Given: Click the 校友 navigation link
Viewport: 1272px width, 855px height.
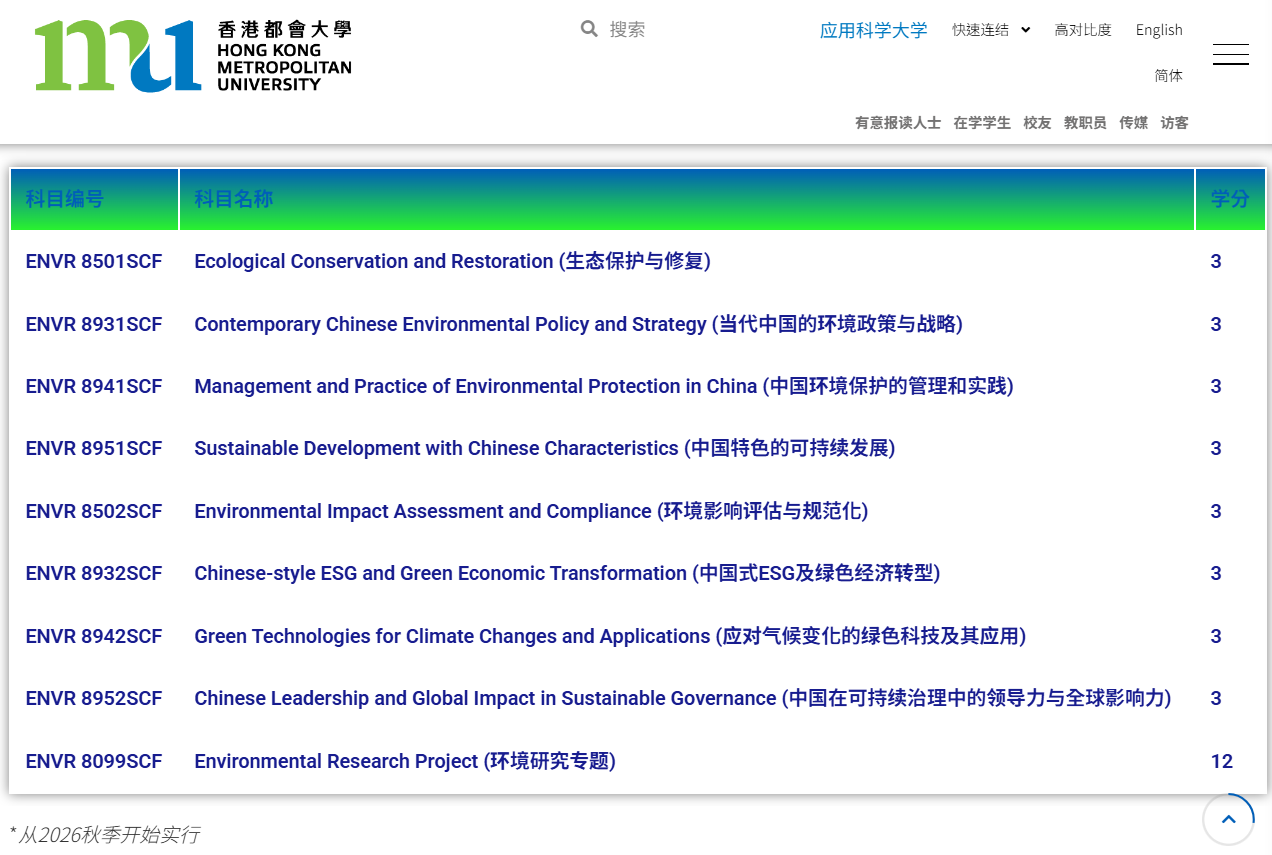Looking at the screenshot, I should pyautogui.click(x=1036, y=122).
